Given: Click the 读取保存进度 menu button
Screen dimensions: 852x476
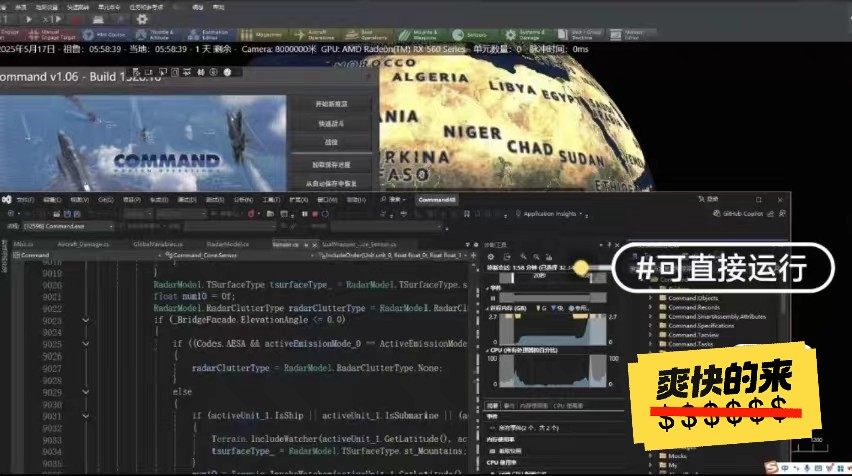Looking at the screenshot, I should pos(332,163).
